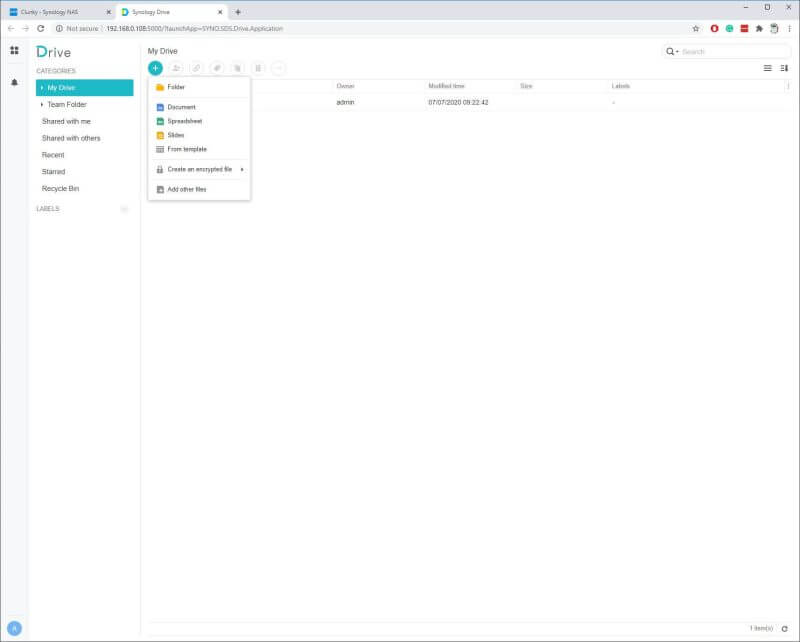Go back in browser history

(11, 29)
